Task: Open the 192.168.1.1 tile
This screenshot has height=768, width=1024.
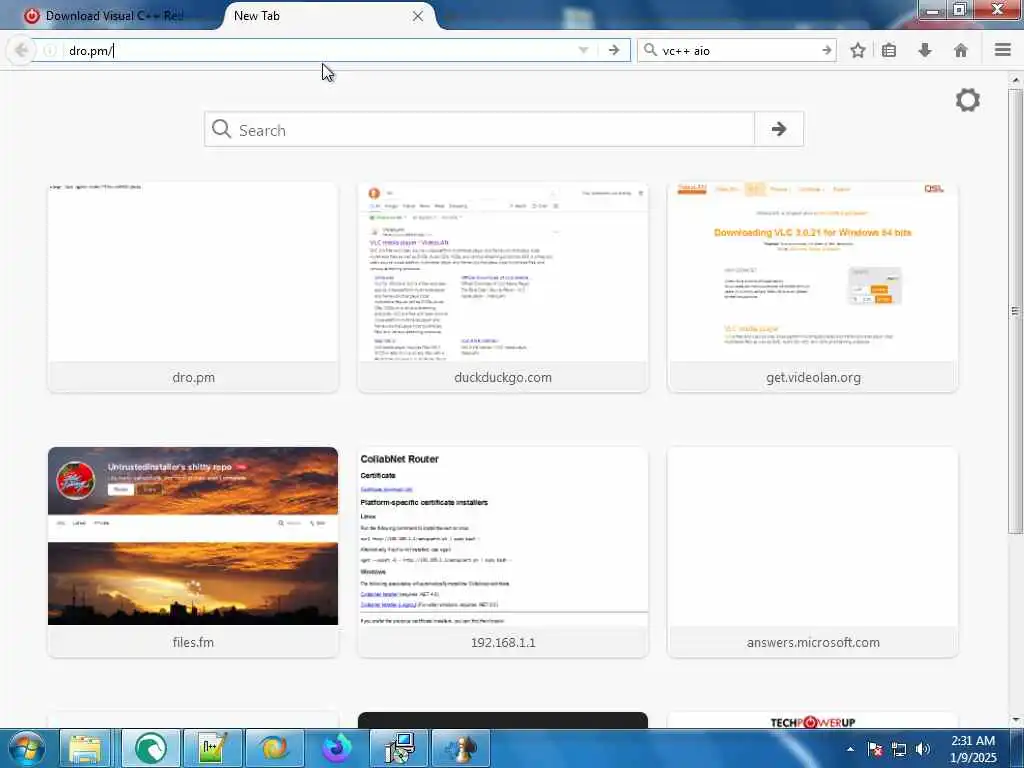Action: click(x=503, y=552)
